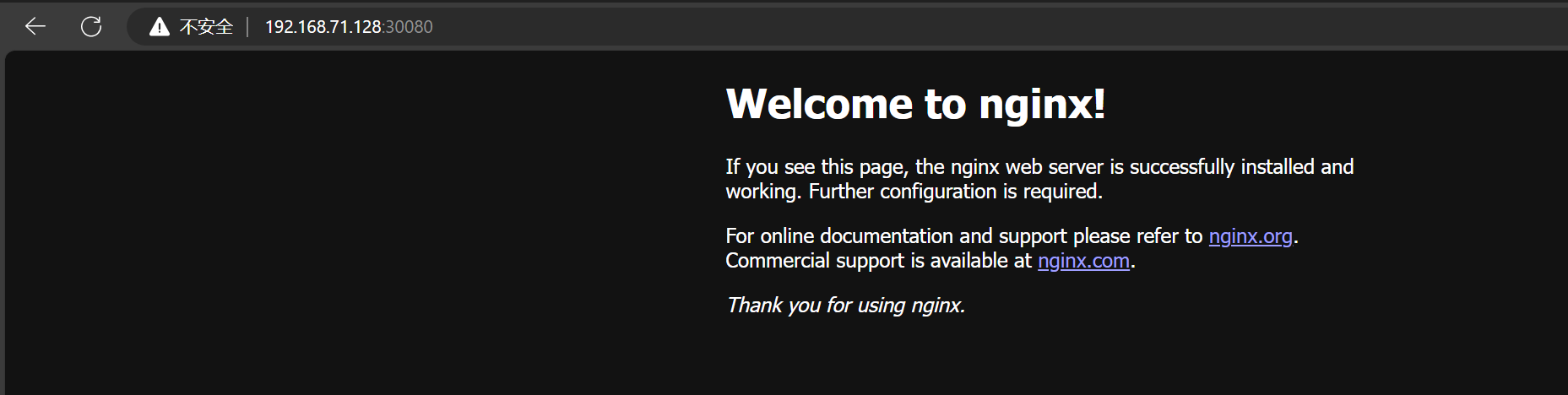The height and width of the screenshot is (395, 1568).
Task: Click the 不安全 security label
Action: click(206, 27)
